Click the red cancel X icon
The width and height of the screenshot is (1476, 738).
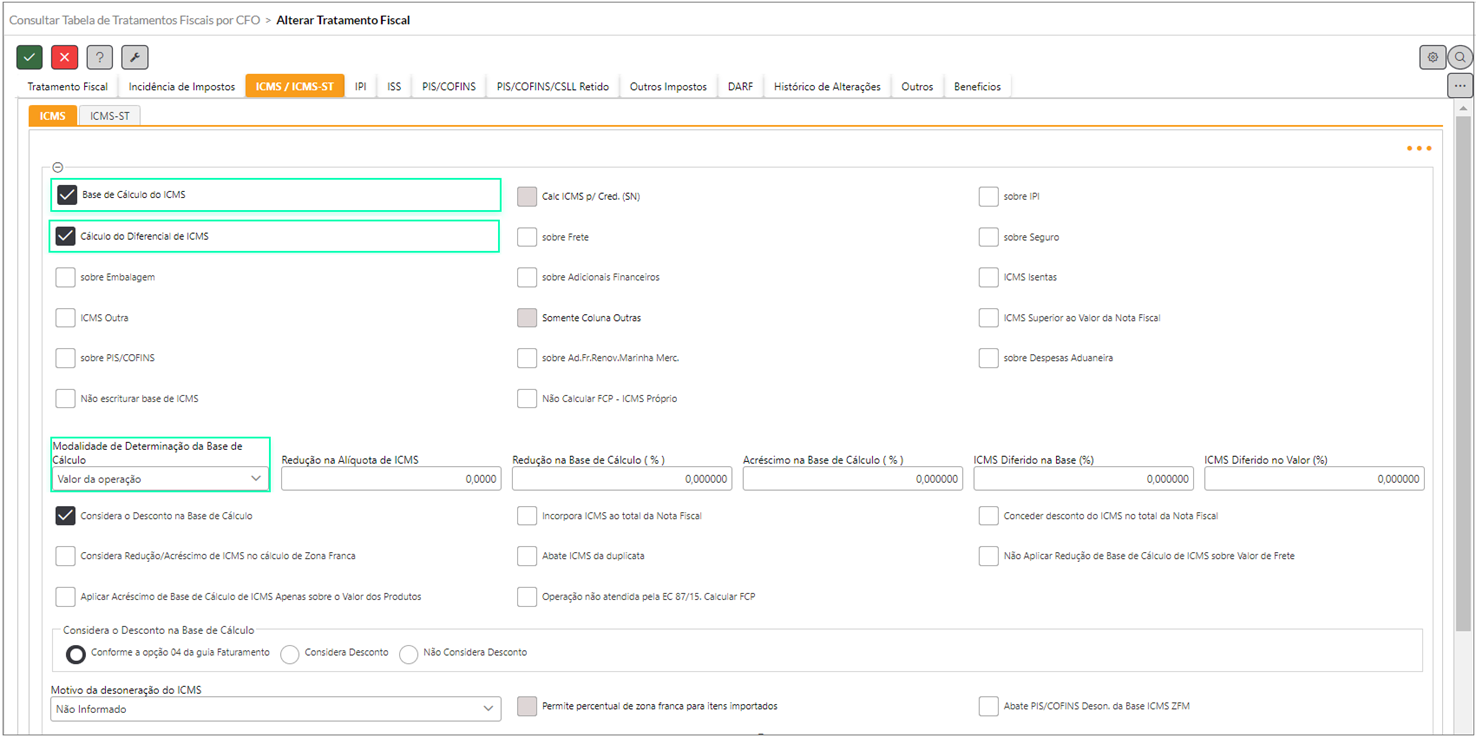[x=65, y=58]
